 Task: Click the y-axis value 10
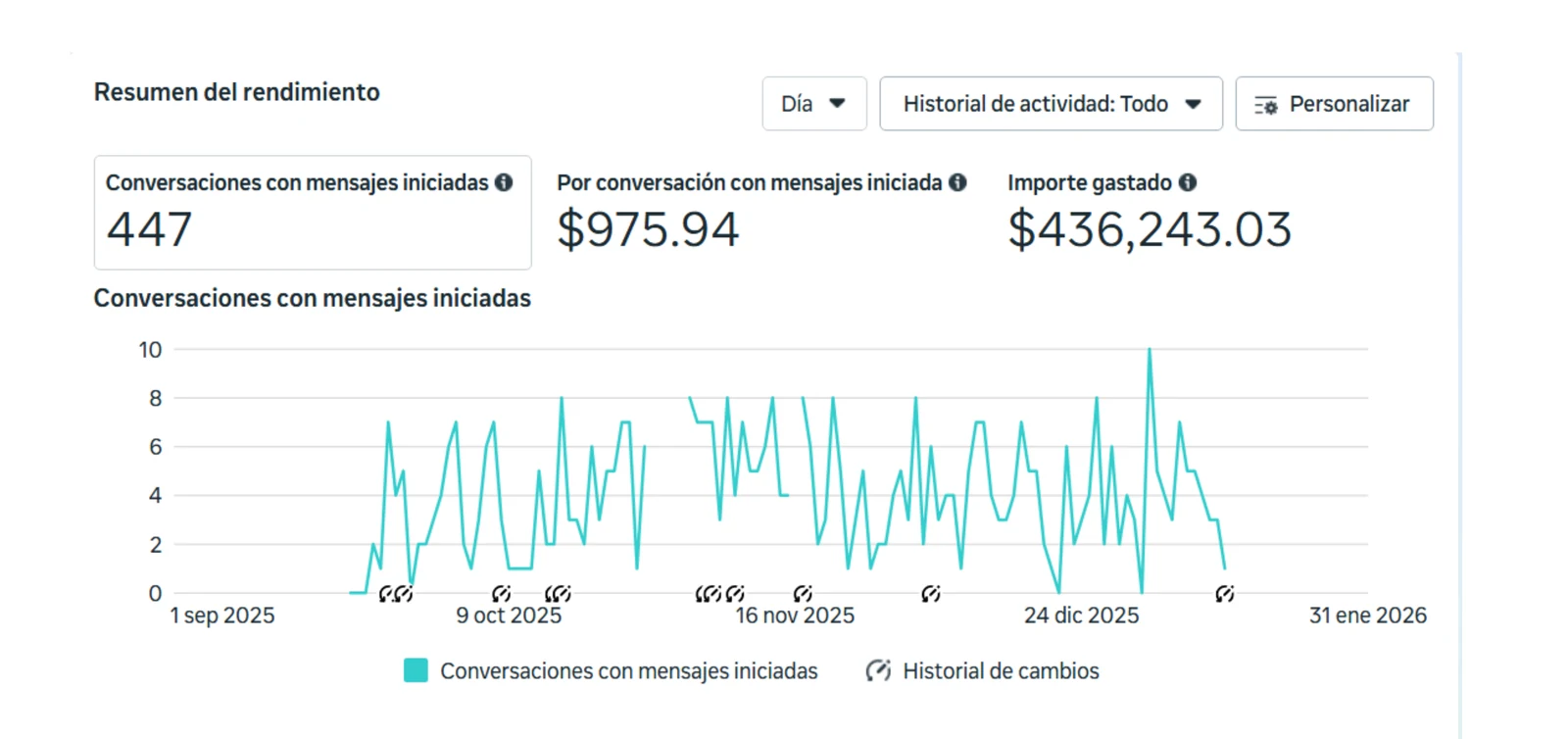(x=150, y=350)
